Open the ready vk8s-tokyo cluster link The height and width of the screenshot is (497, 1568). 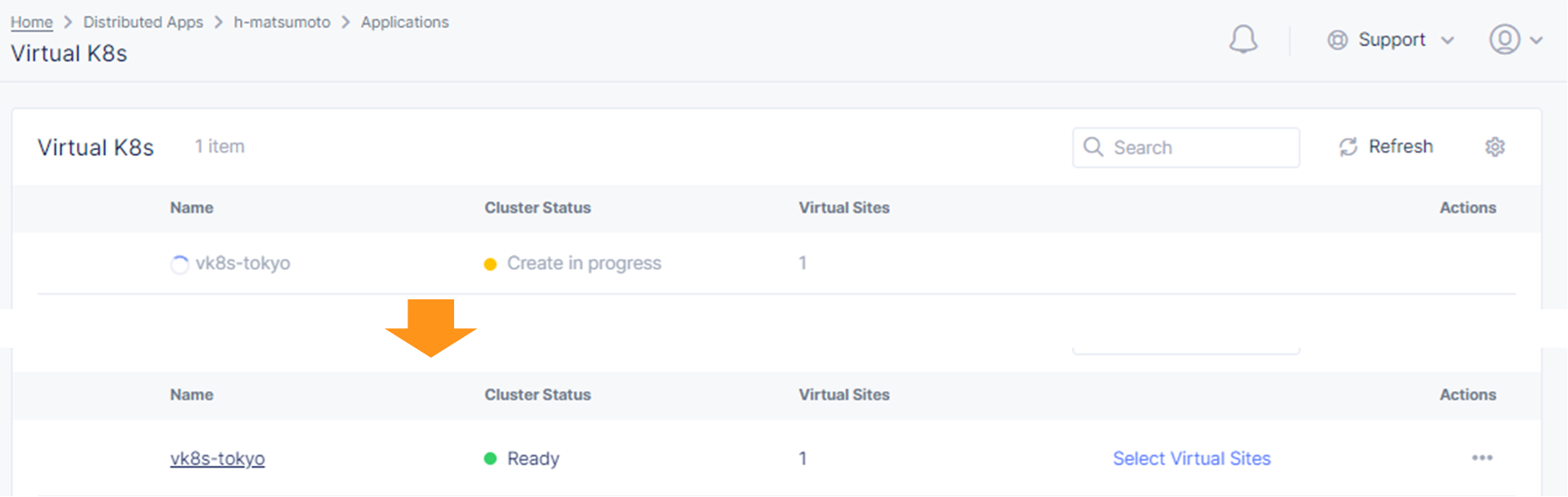click(217, 458)
